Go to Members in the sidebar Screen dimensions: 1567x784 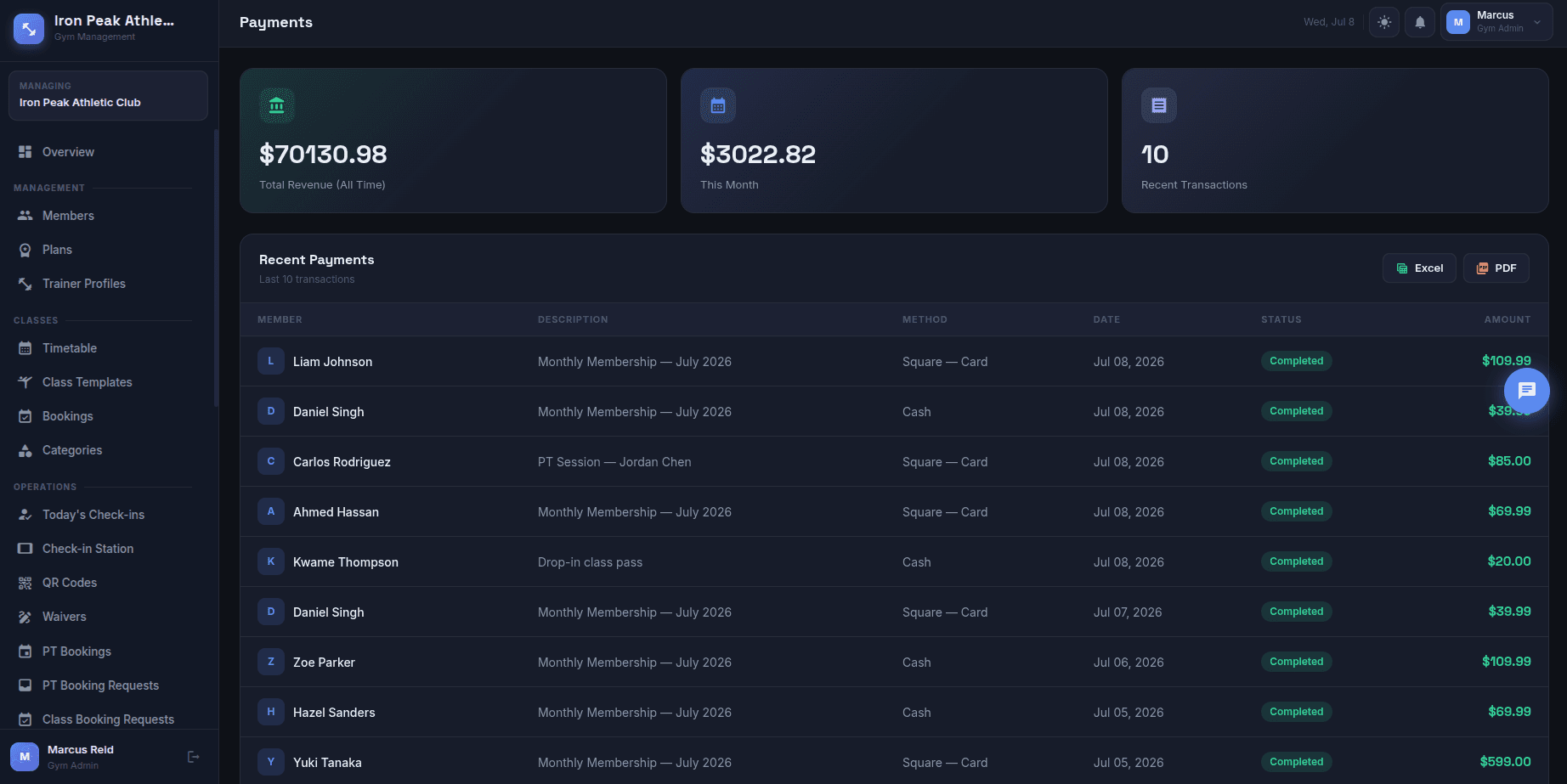coord(107,216)
